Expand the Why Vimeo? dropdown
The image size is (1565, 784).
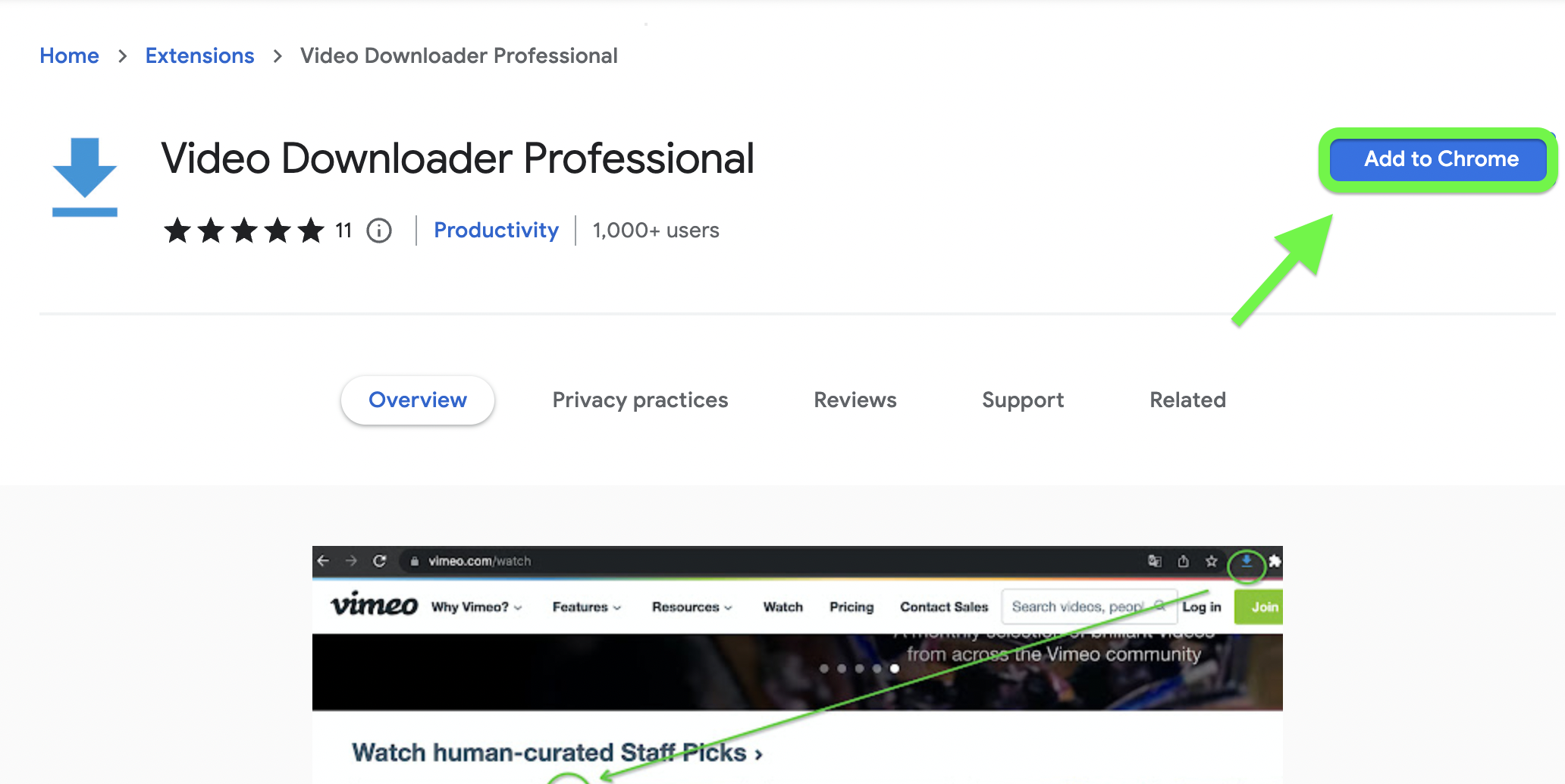tap(477, 607)
